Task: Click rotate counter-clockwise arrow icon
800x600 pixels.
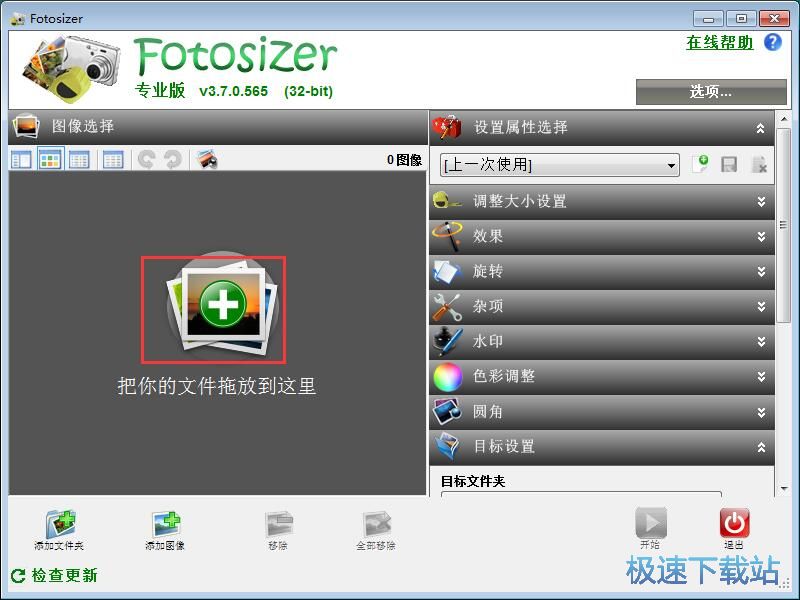Action: [x=147, y=160]
